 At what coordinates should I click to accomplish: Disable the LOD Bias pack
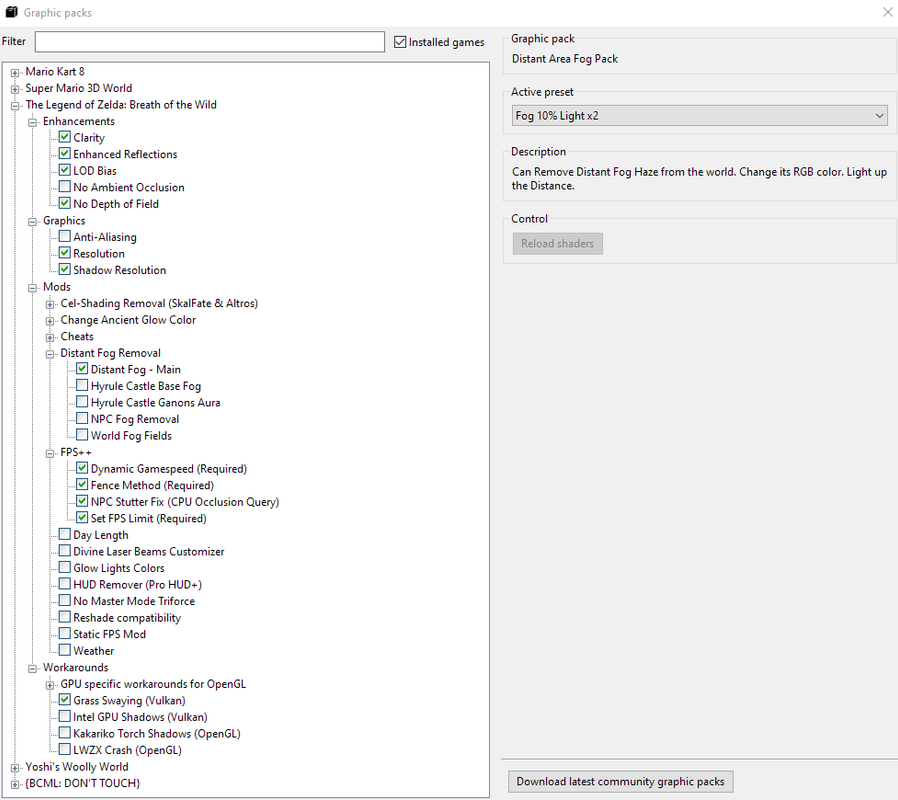point(65,170)
